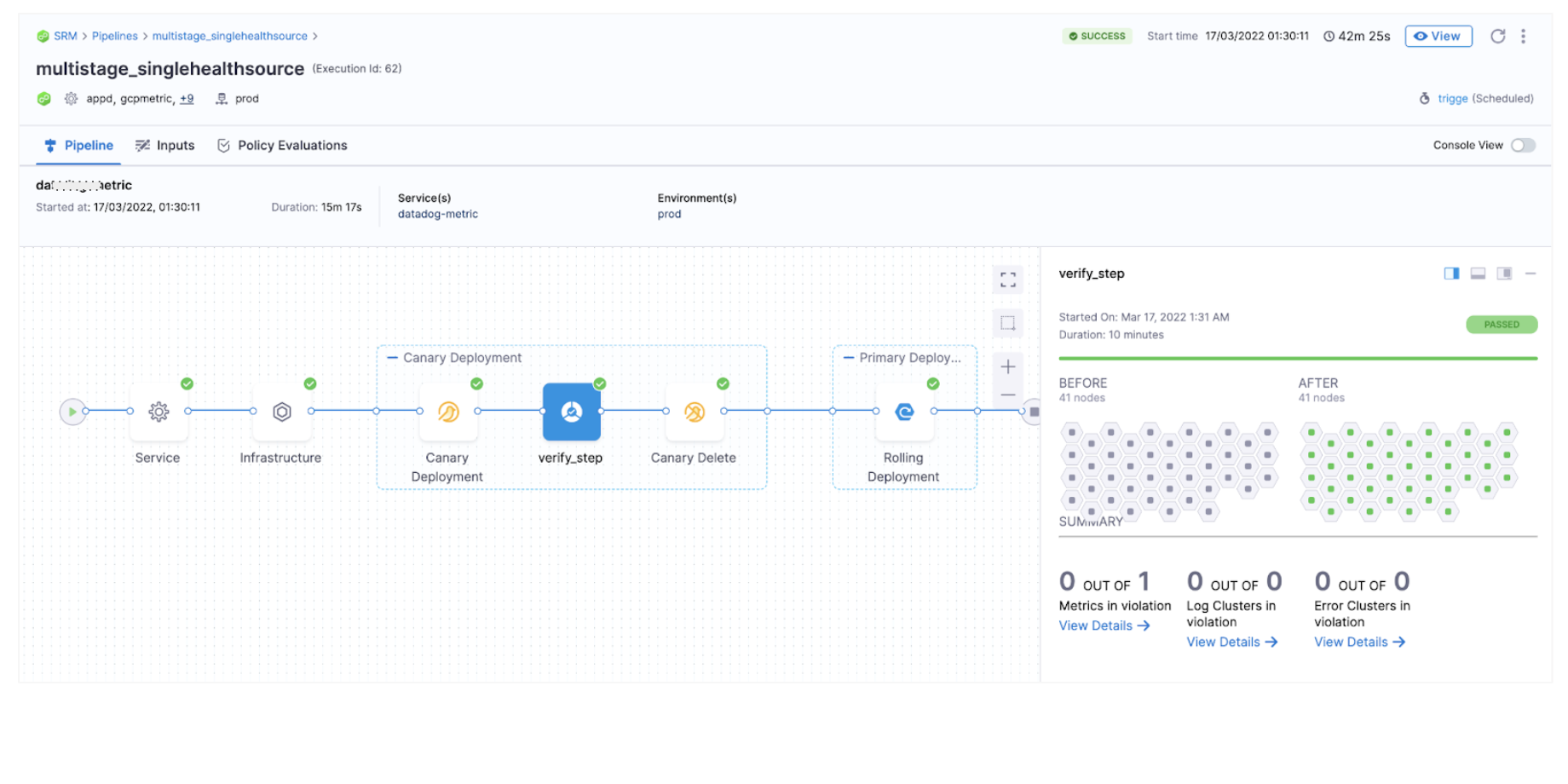Screen dimensions: 1568x784
Task: Minimize the verify_step details panel
Action: 1531,274
